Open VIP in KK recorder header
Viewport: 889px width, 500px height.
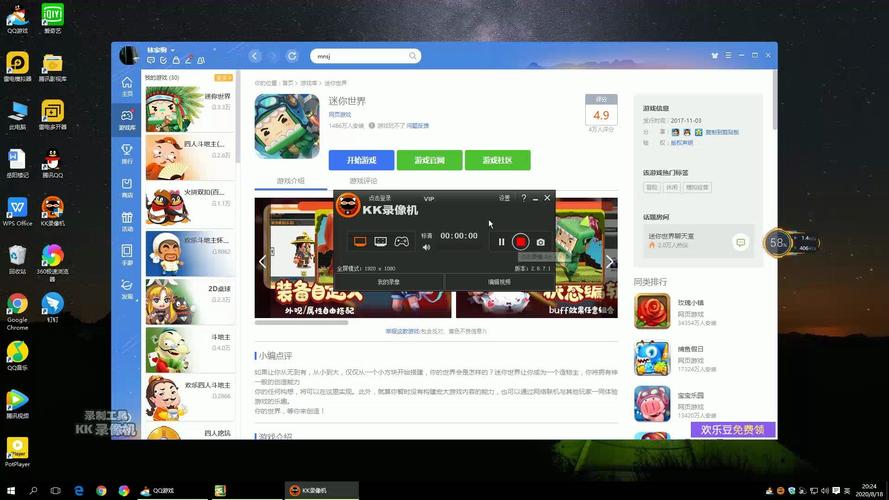[x=429, y=198]
